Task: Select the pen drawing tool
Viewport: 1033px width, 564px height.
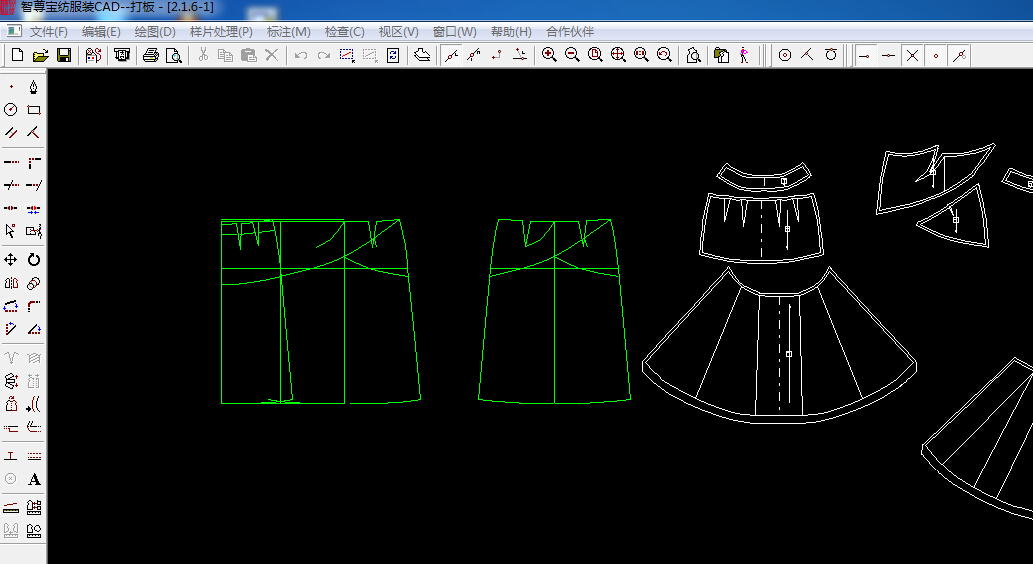Action: (x=34, y=87)
